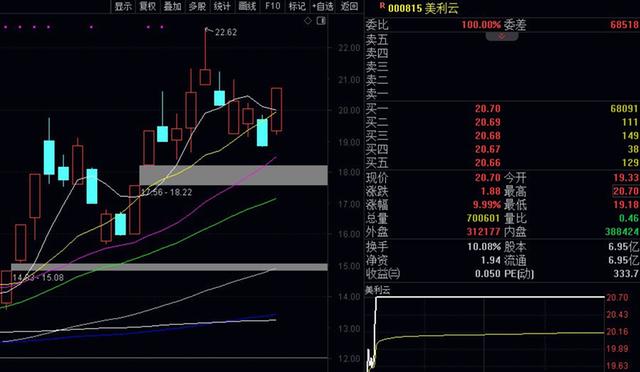The height and width of the screenshot is (372, 640).
Task: Click 换手 value 10.08%
Action: (x=484, y=247)
